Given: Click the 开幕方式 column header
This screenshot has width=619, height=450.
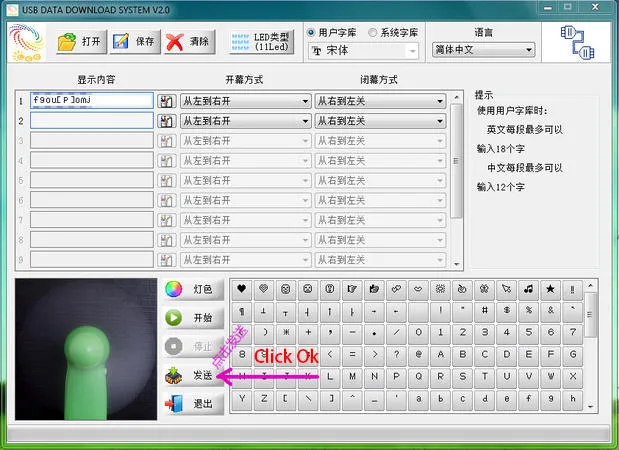Looking at the screenshot, I should tap(244, 80).
